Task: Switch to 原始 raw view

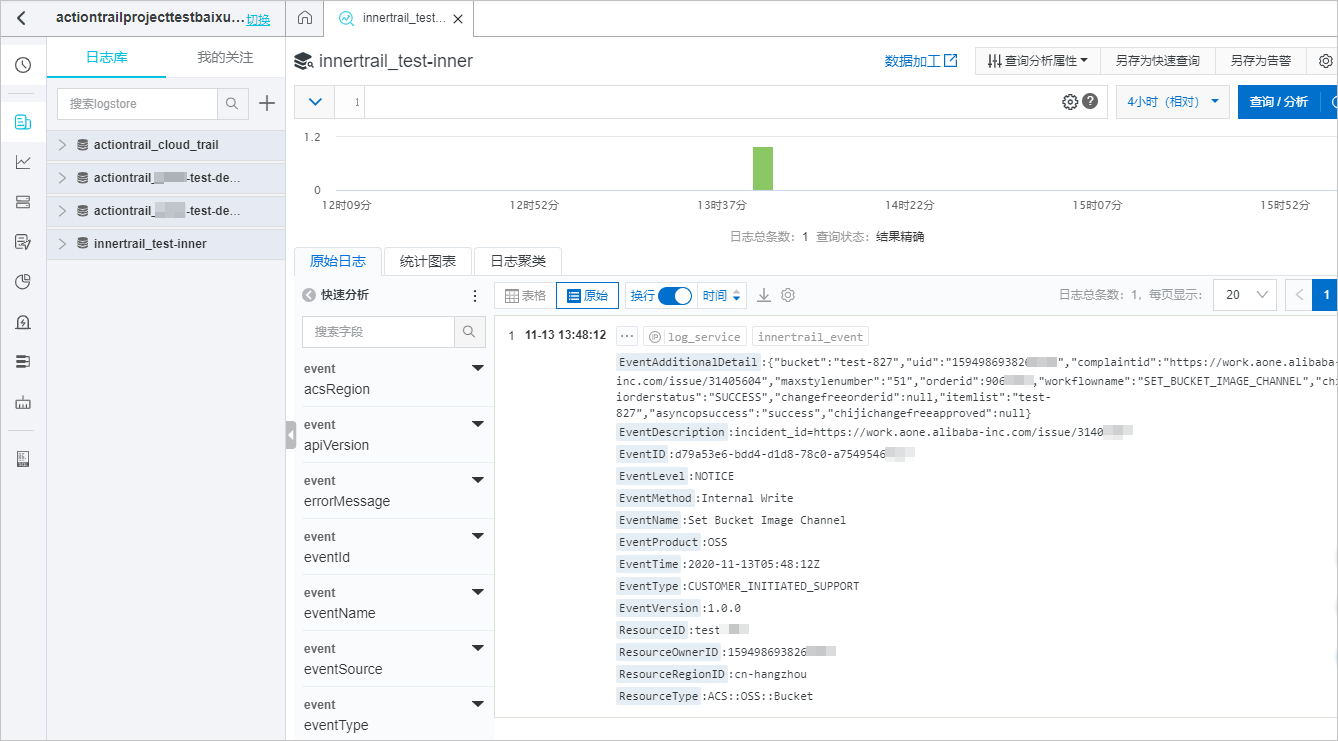Action: [x=586, y=296]
